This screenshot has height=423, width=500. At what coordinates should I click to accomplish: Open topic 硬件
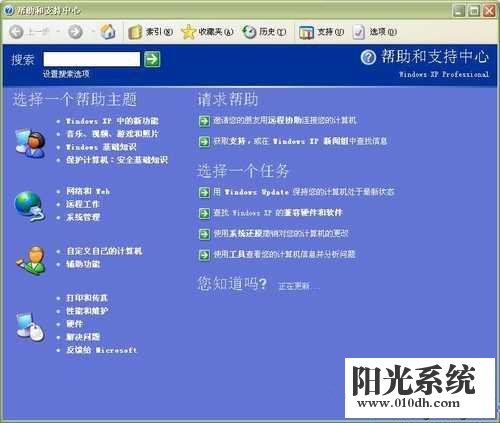[x=74, y=324]
